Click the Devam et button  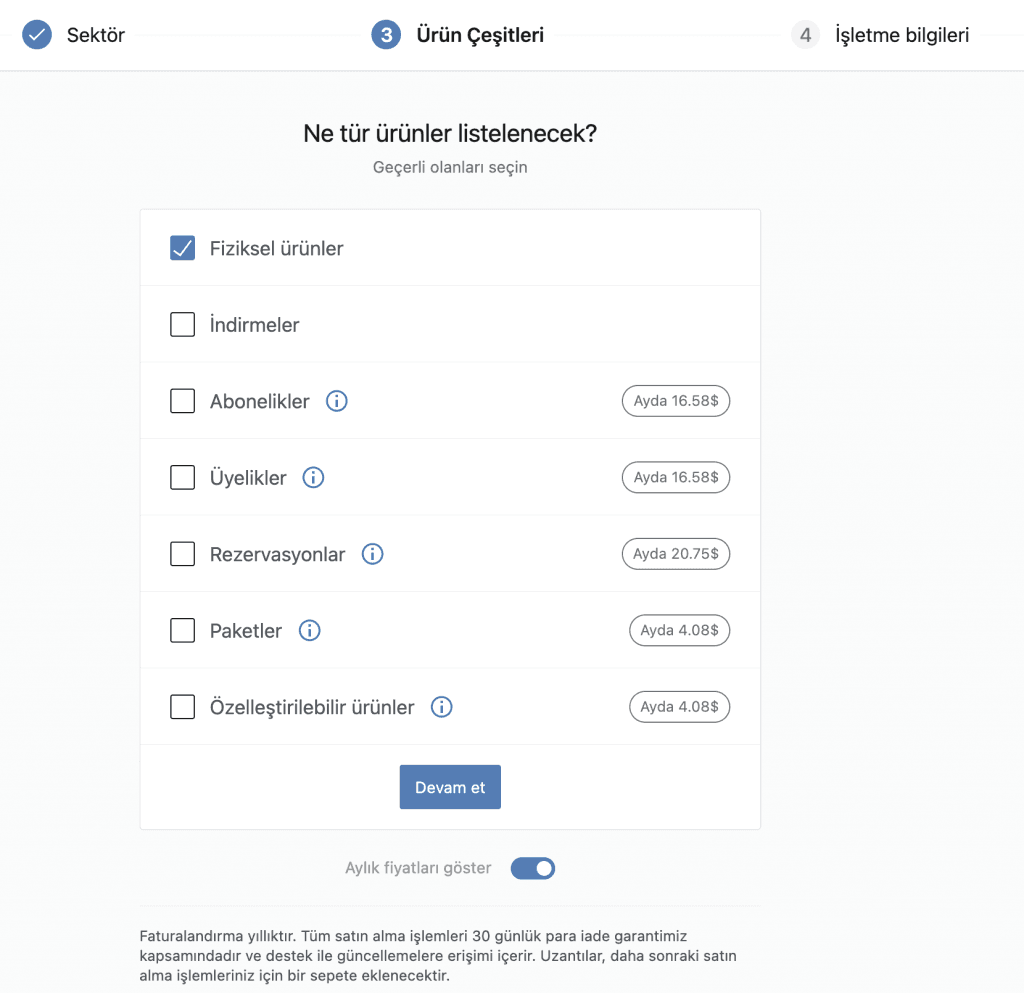450,787
